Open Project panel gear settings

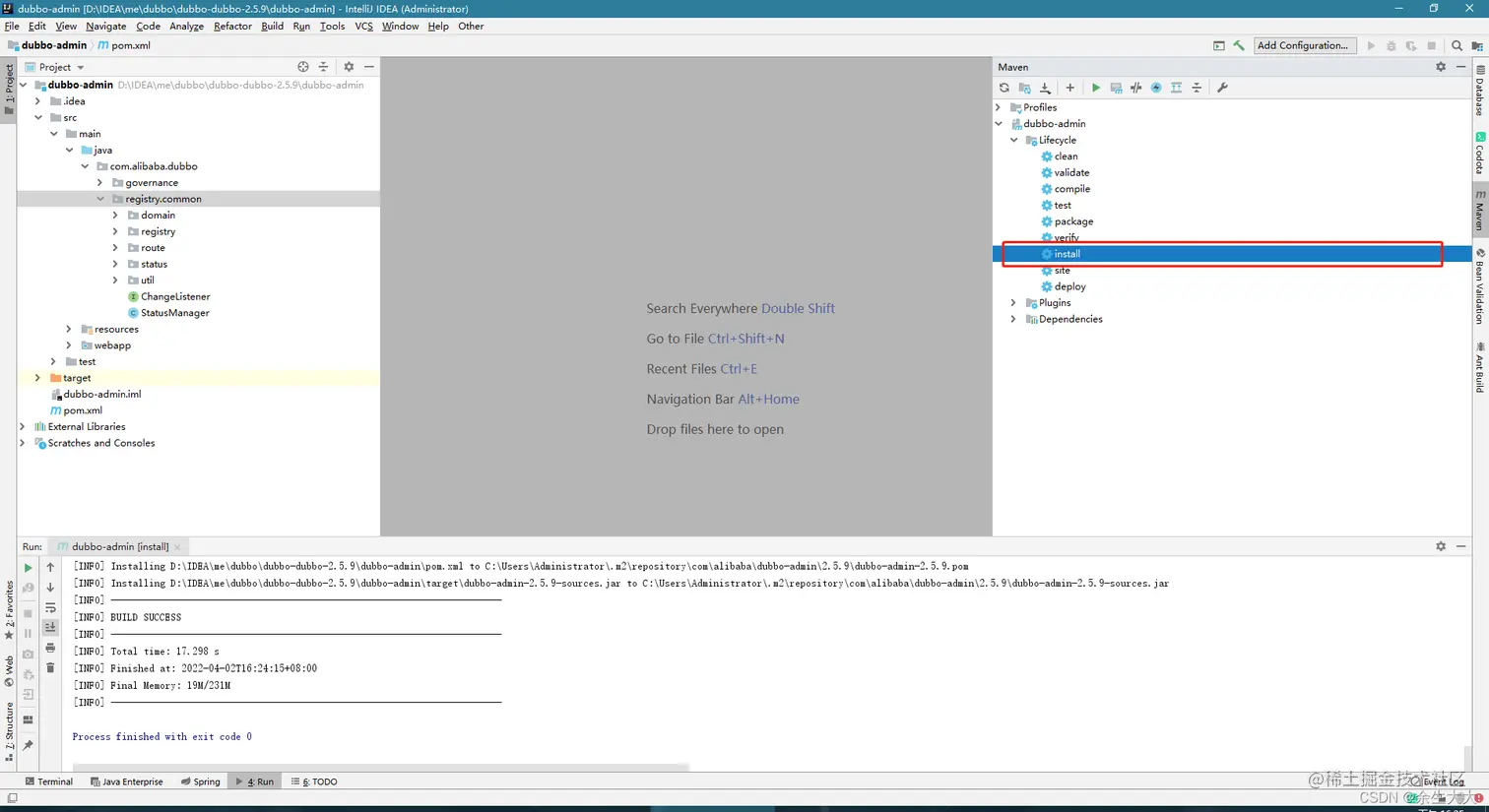349,67
